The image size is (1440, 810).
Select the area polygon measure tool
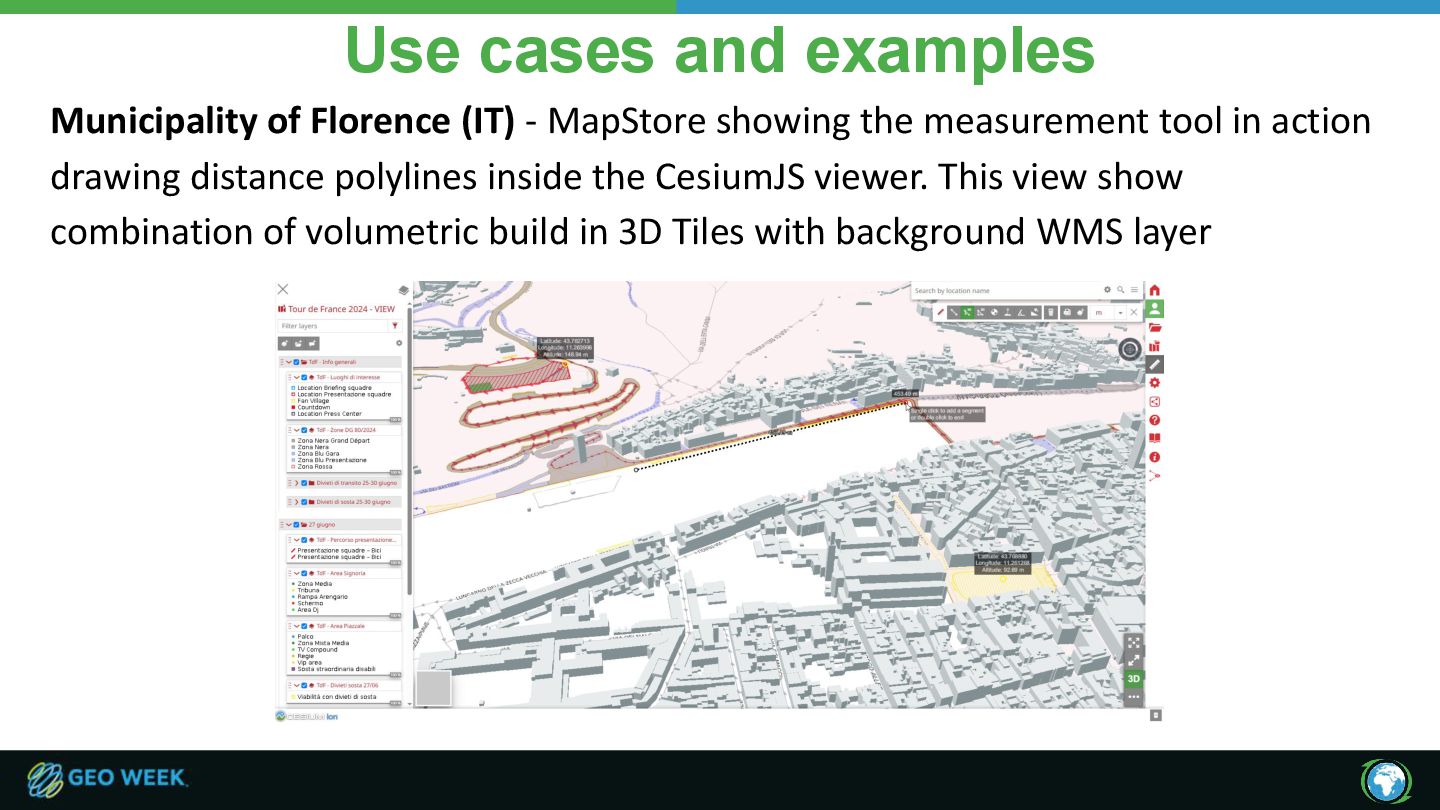click(x=980, y=312)
